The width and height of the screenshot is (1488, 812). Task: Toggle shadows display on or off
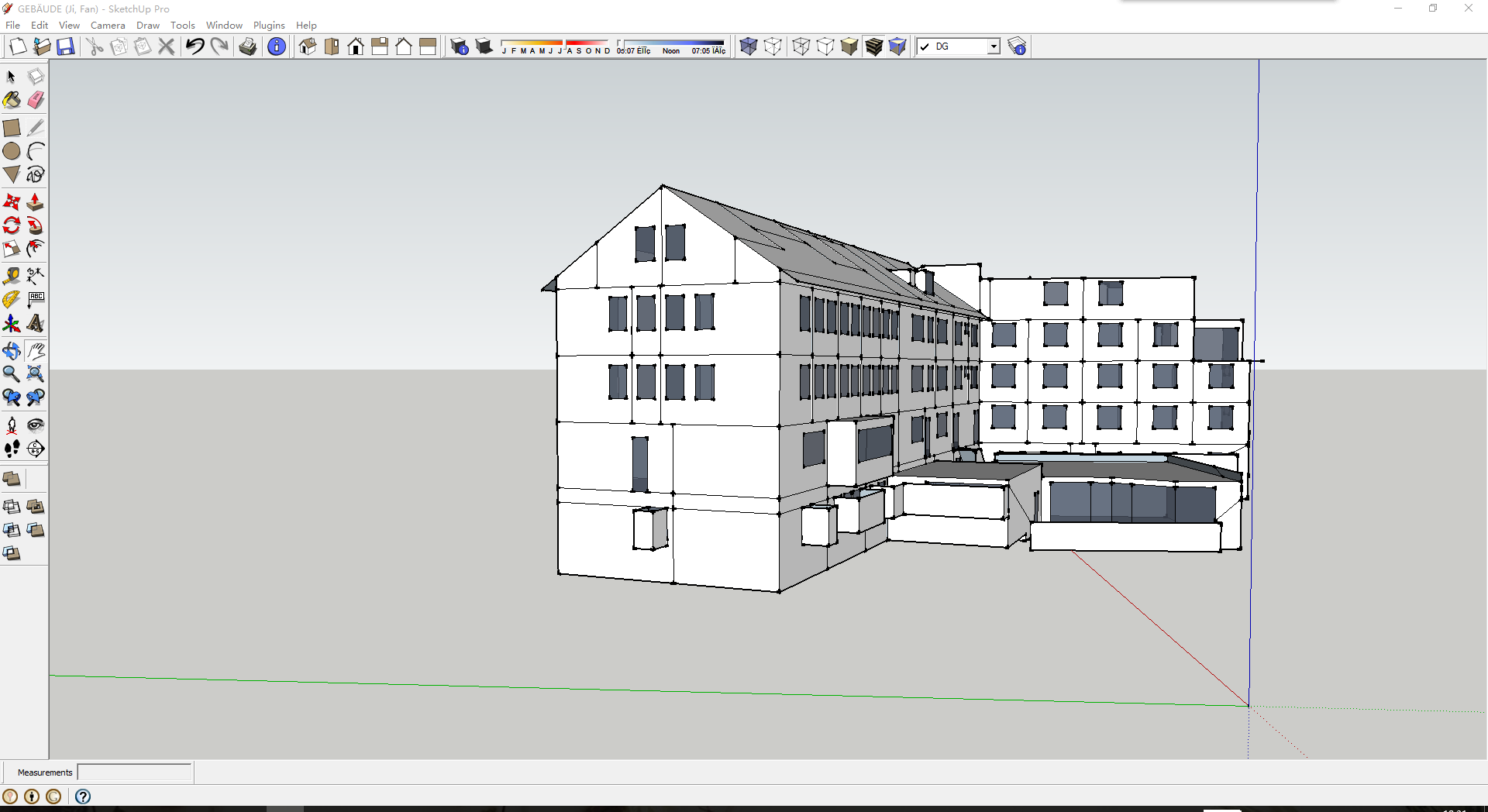pyautogui.click(x=484, y=46)
